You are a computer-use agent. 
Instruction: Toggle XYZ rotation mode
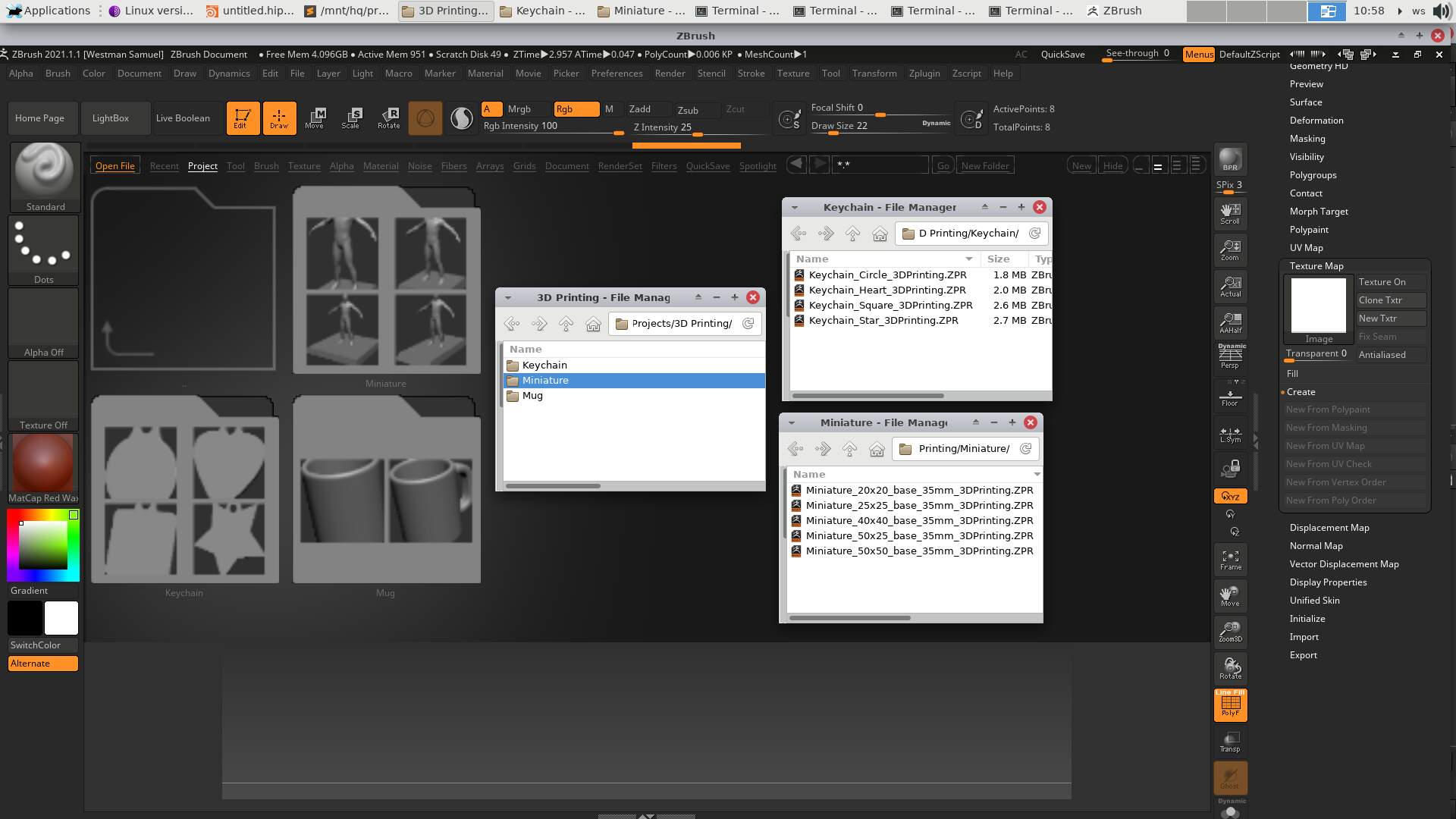pos(1230,497)
